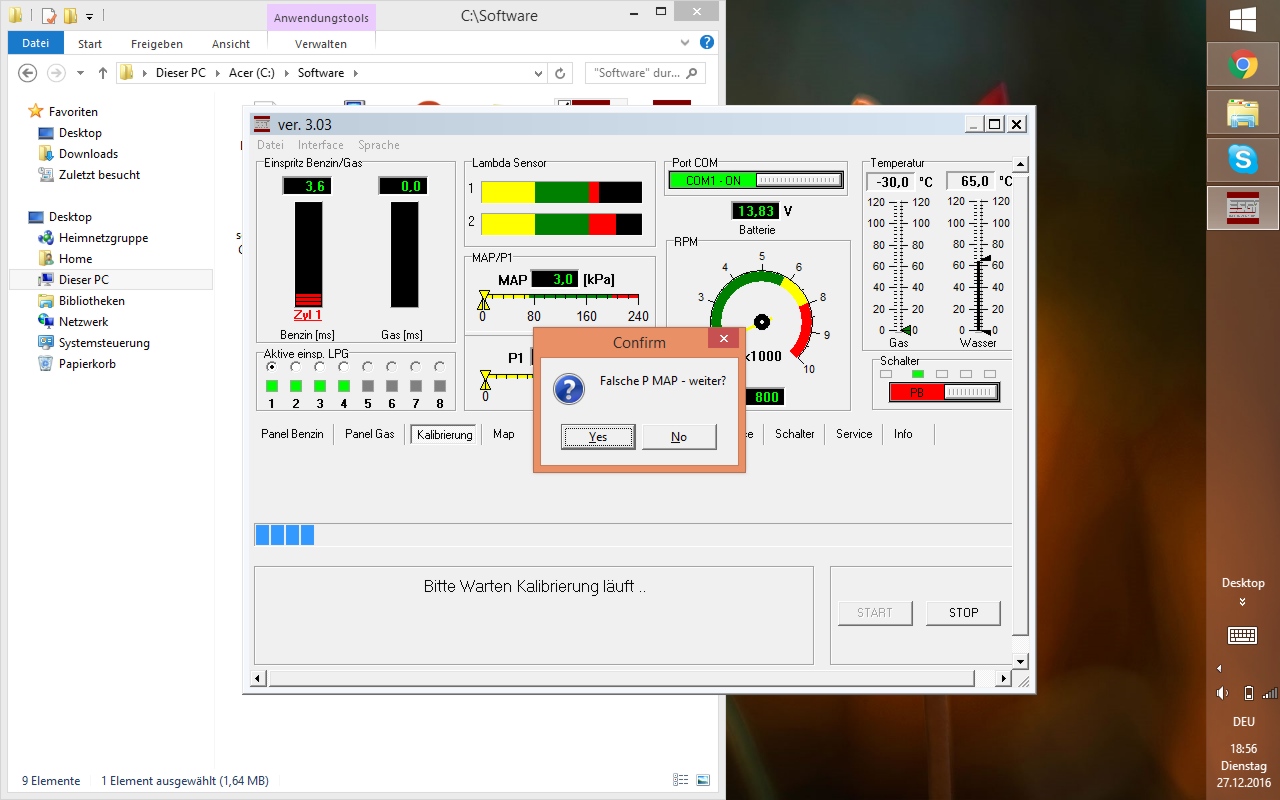Image resolution: width=1280 pixels, height=800 pixels.
Task: Click the MAP pressure scale marker
Action: tap(484, 299)
